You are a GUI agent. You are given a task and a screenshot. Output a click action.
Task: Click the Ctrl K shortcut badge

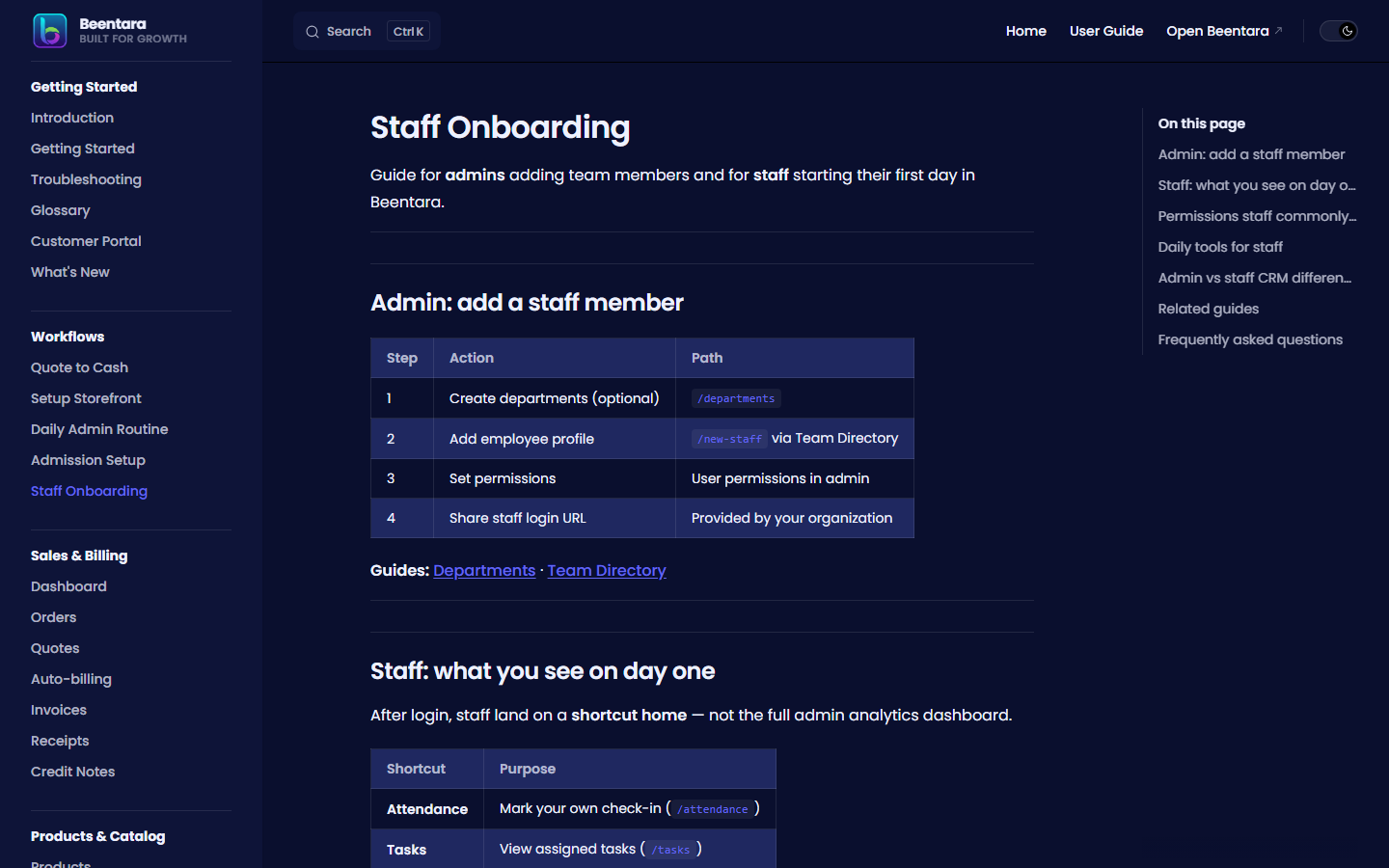[x=408, y=32]
